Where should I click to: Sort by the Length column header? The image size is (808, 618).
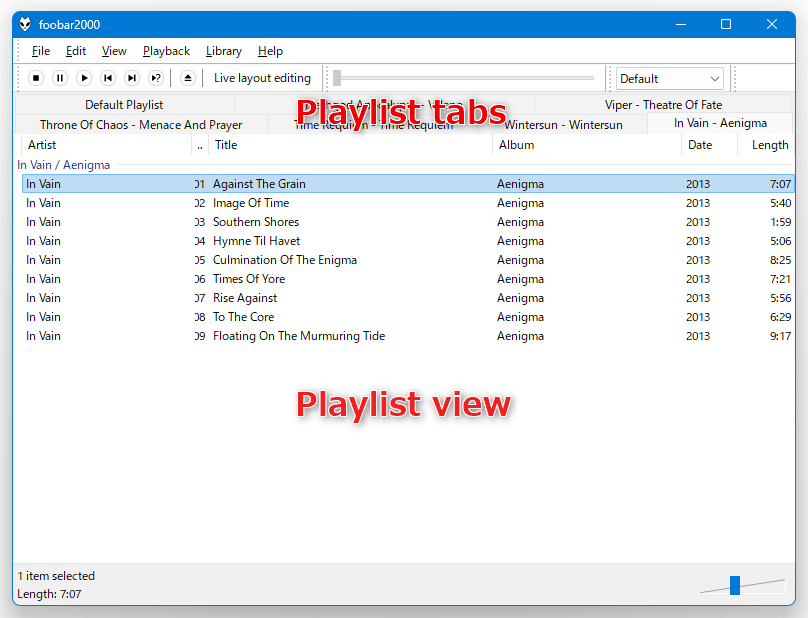766,145
